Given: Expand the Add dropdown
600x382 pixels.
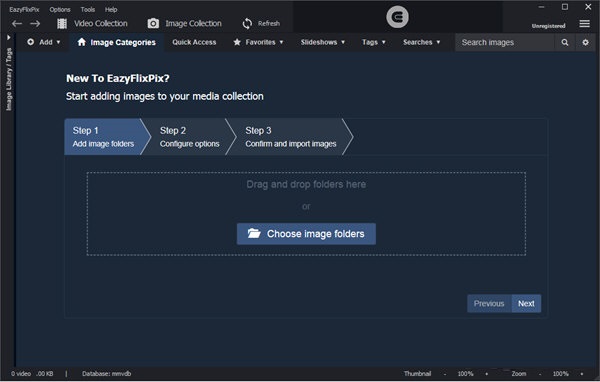Looking at the screenshot, I should [x=44, y=42].
